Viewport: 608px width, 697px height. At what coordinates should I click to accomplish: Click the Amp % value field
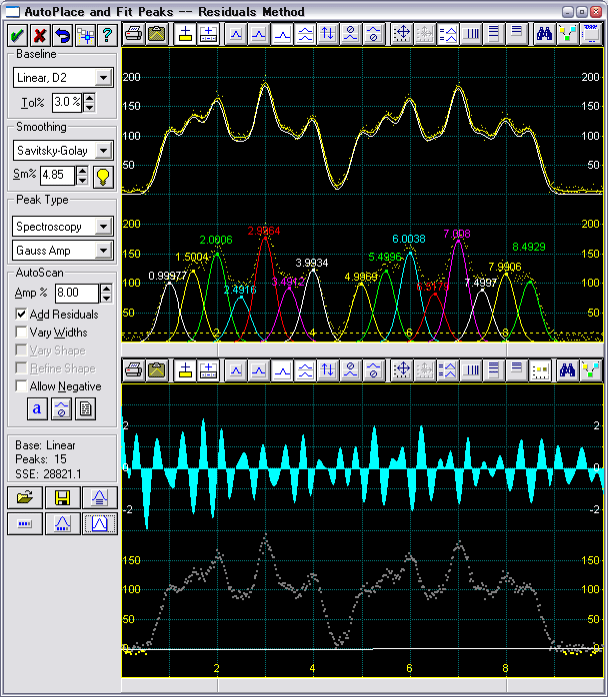[x=76, y=293]
